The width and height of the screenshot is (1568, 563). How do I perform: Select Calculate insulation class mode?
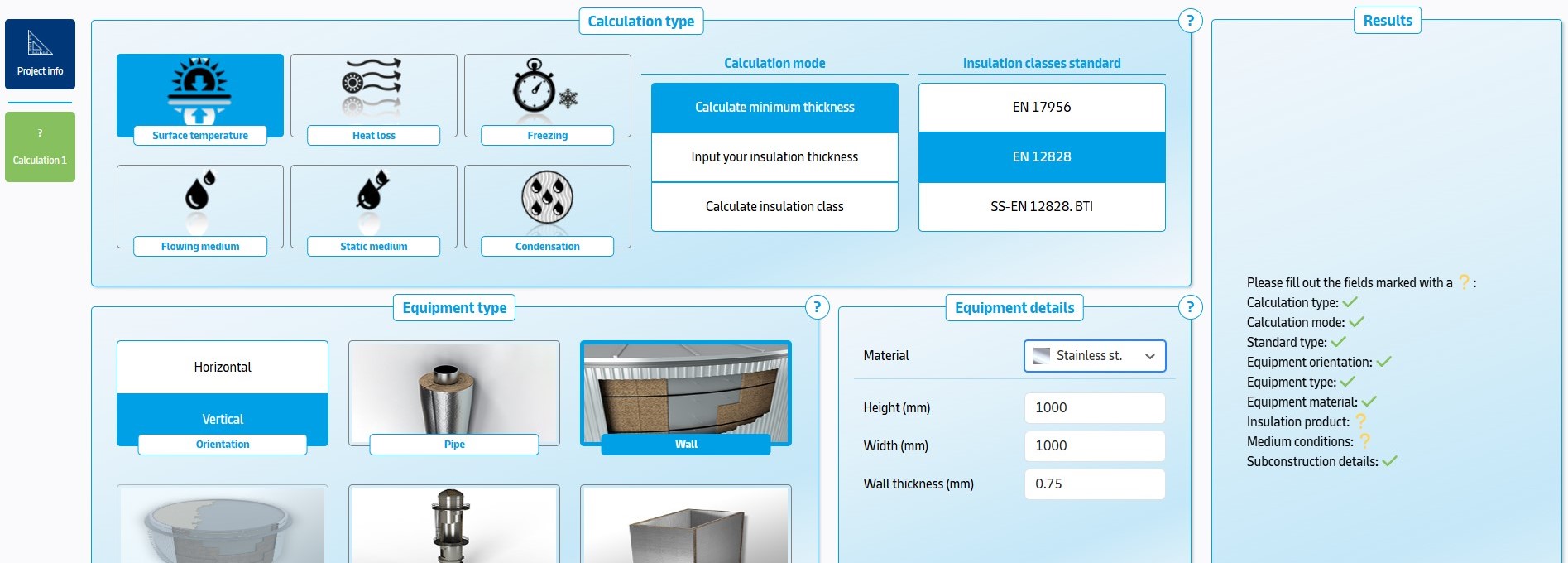click(x=774, y=207)
